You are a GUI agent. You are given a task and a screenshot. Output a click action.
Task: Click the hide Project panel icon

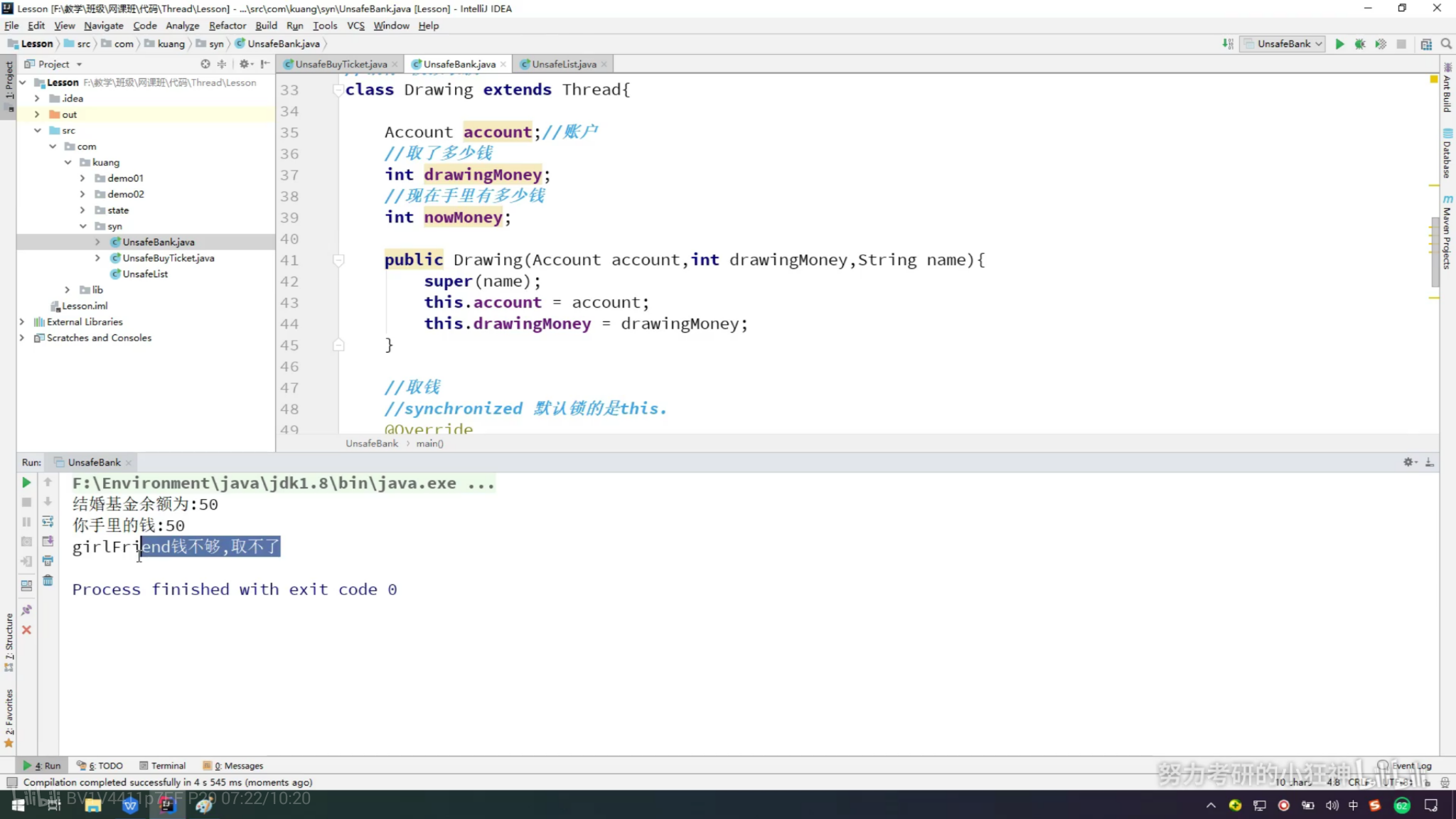tap(265, 64)
